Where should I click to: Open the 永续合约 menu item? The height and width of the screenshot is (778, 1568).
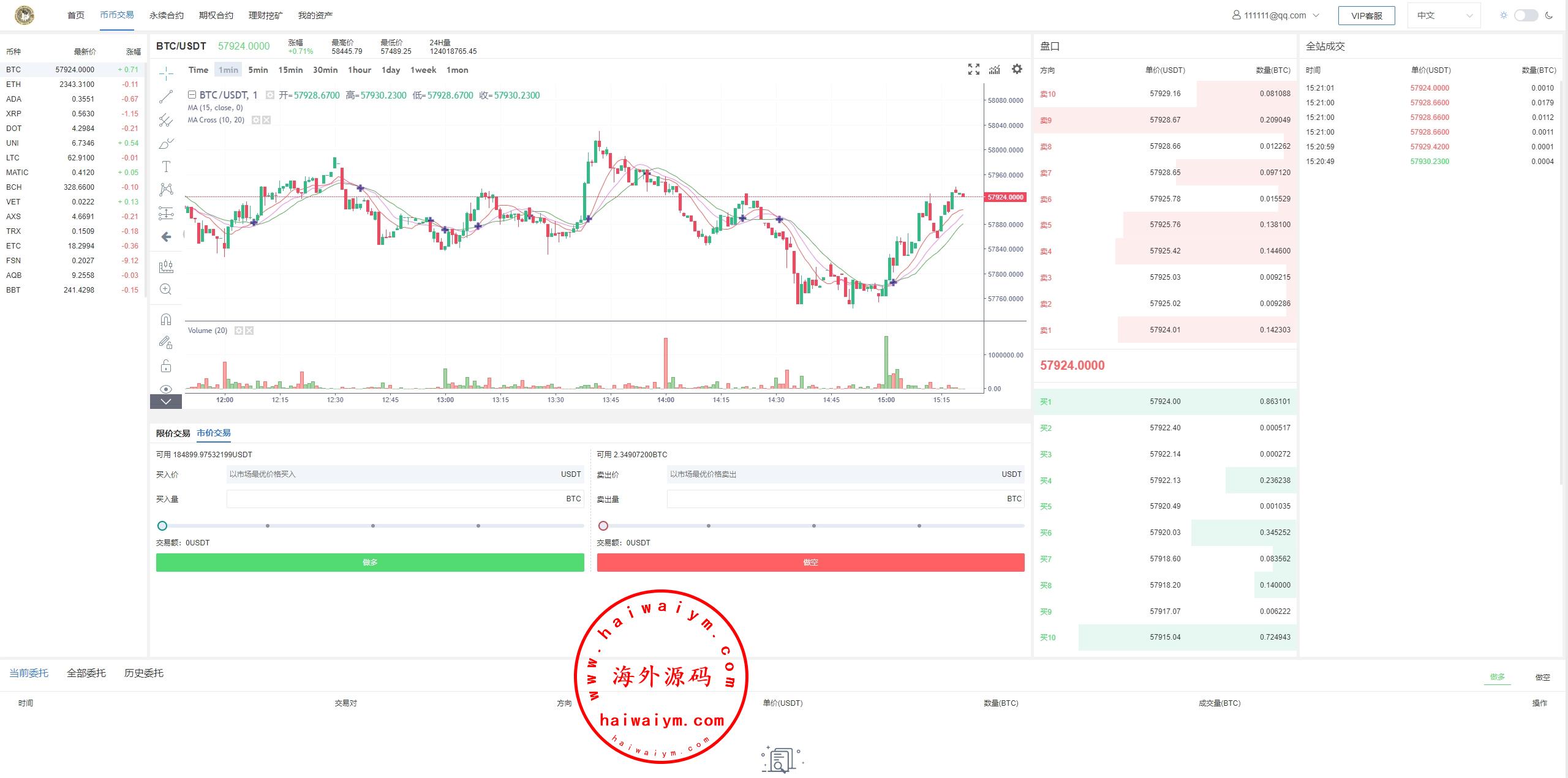(x=166, y=15)
